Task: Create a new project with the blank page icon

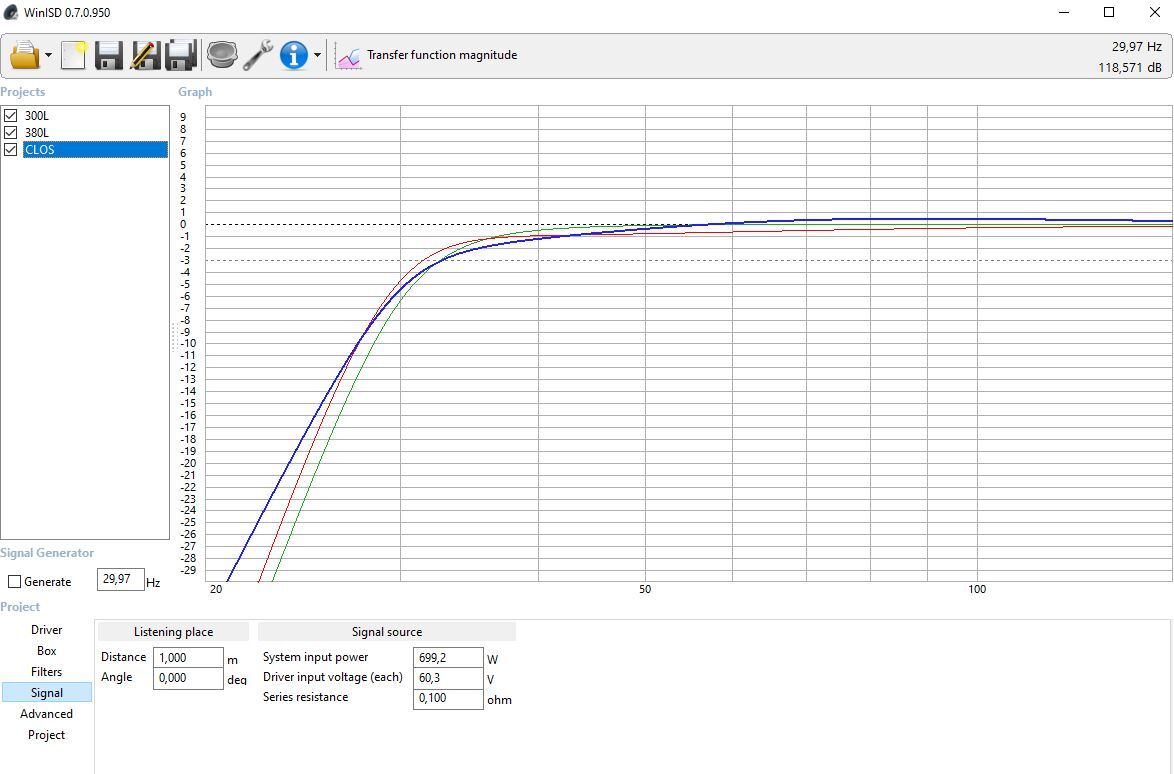Action: pos(73,55)
